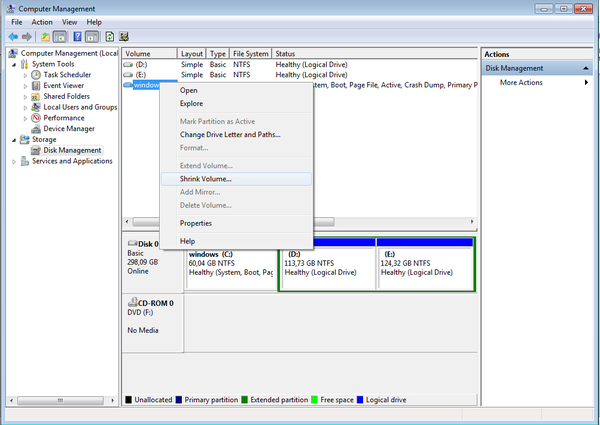This screenshot has height=425, width=600.
Task: Click the Event Viewer icon
Action: (x=36, y=85)
